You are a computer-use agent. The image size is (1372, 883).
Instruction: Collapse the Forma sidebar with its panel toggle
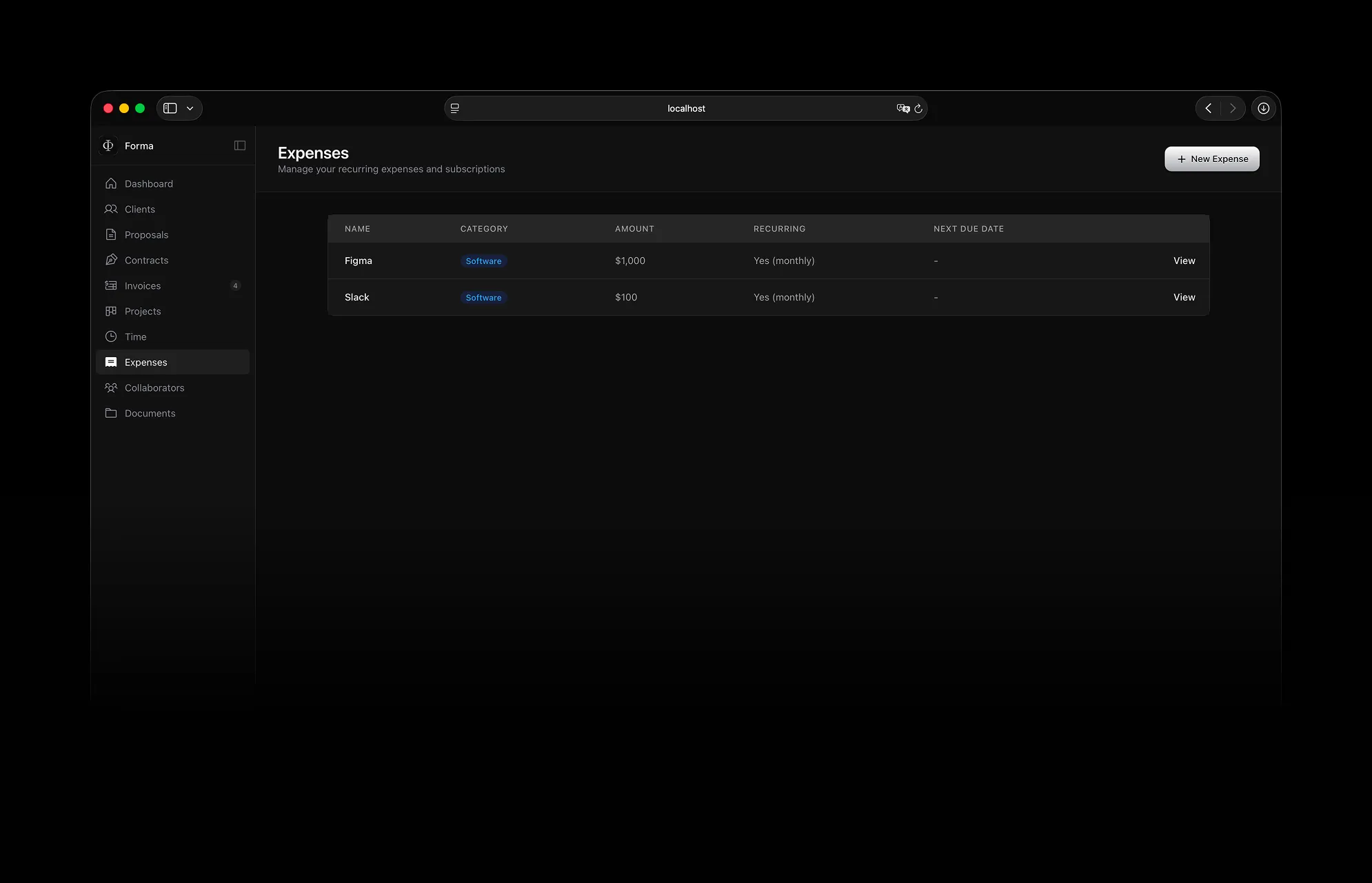click(x=239, y=145)
